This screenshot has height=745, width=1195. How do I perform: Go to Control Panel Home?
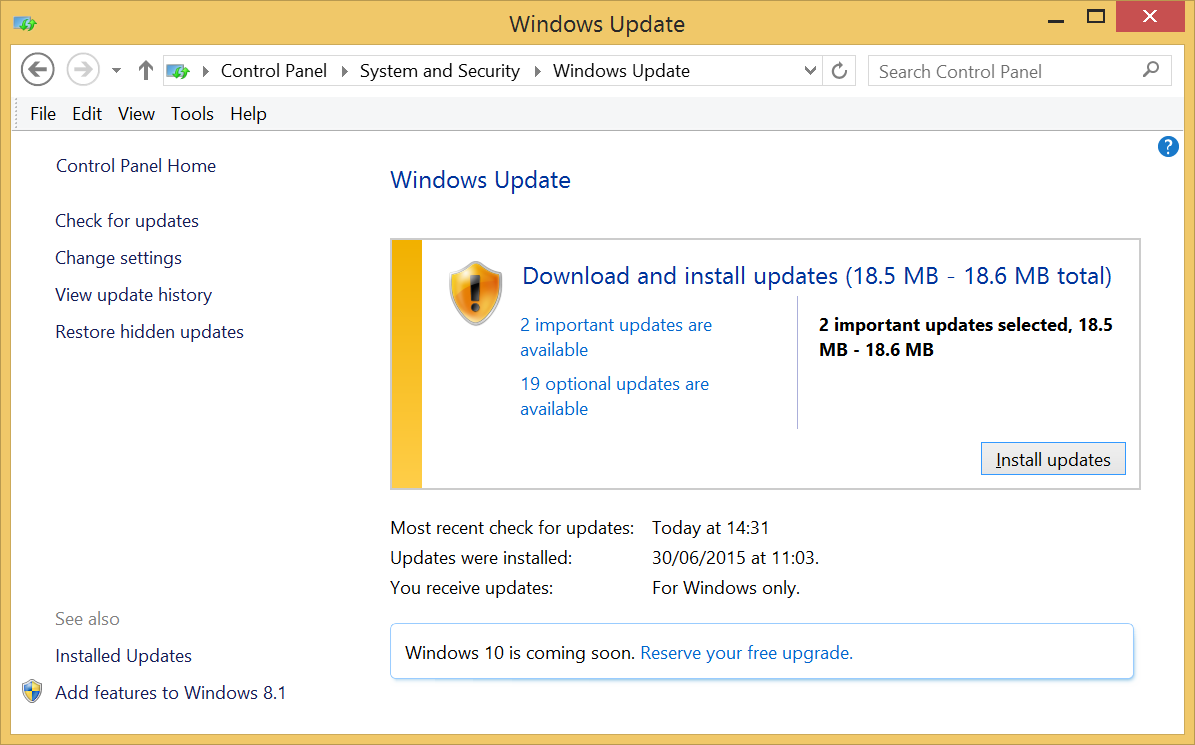click(x=136, y=165)
